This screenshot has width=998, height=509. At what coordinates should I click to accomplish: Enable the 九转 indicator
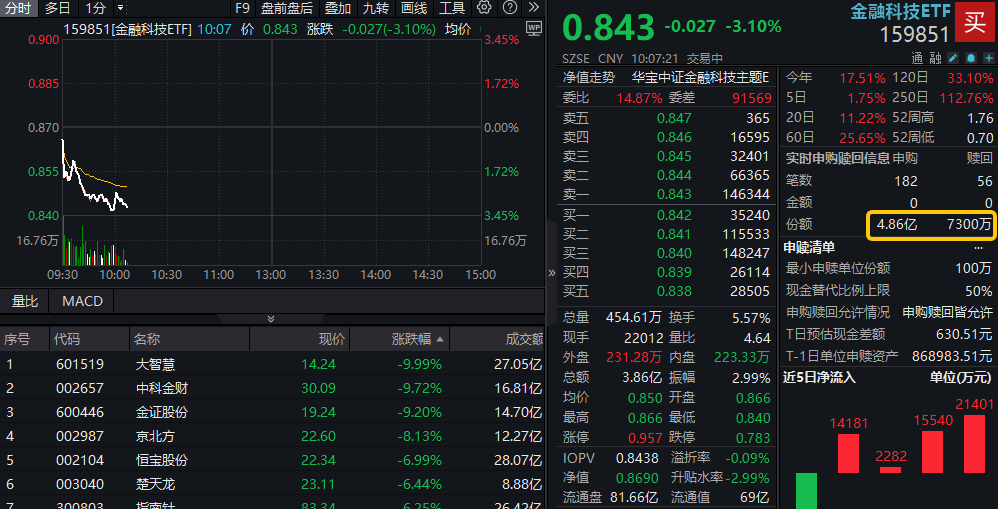tap(376, 8)
